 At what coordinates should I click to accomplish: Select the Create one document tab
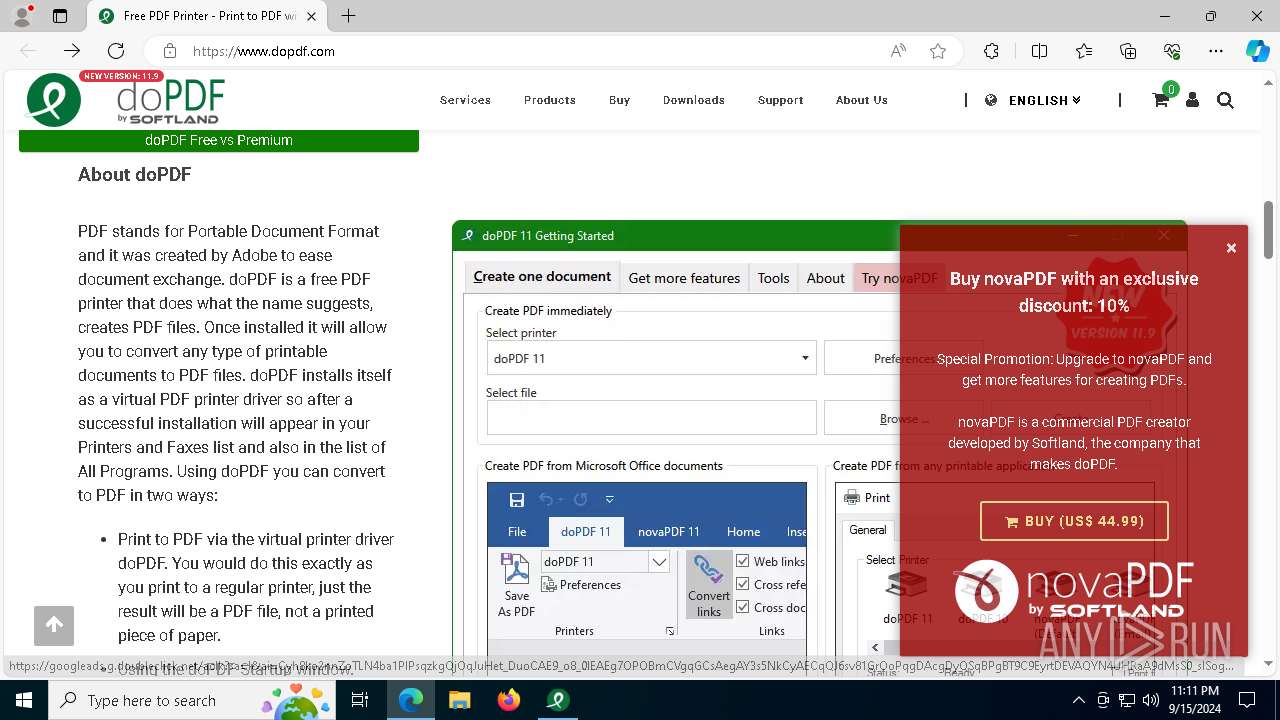coord(542,277)
